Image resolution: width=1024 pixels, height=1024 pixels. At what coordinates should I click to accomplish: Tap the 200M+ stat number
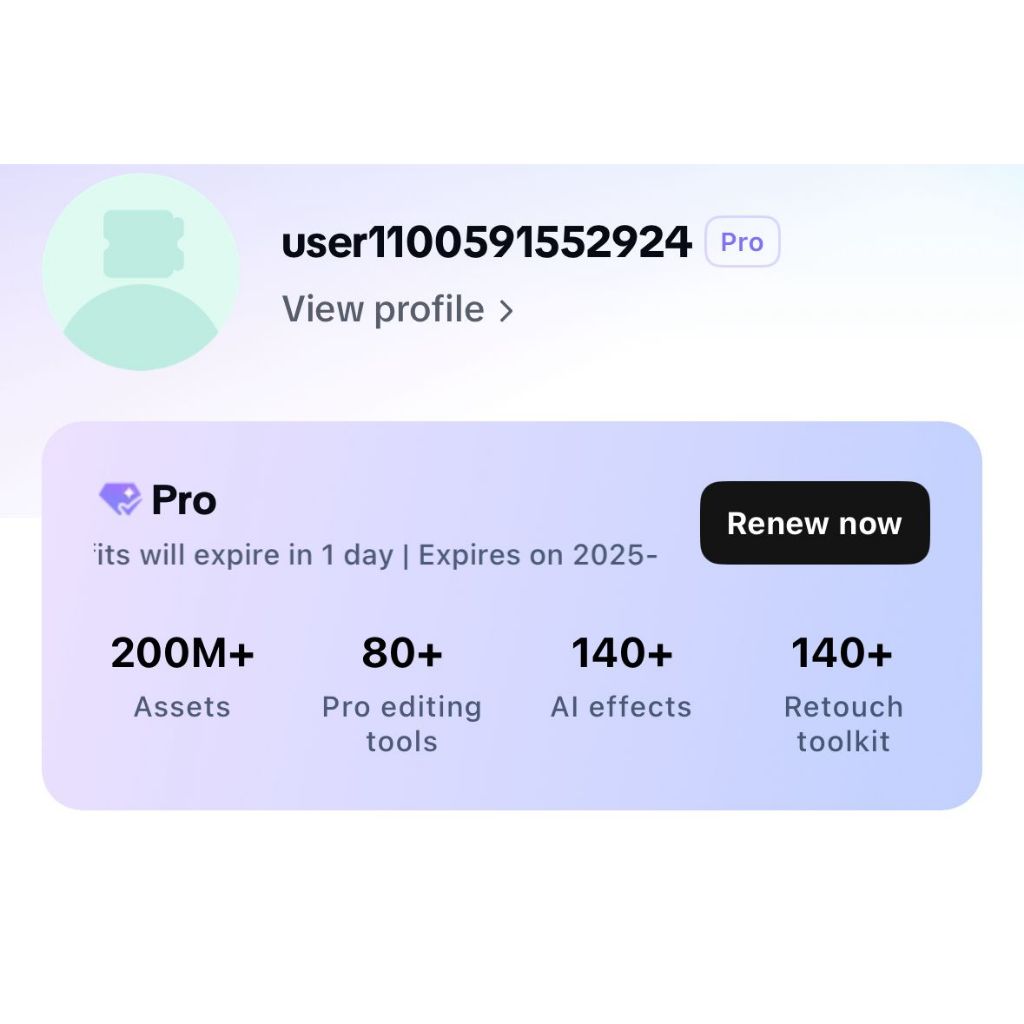pyautogui.click(x=182, y=653)
